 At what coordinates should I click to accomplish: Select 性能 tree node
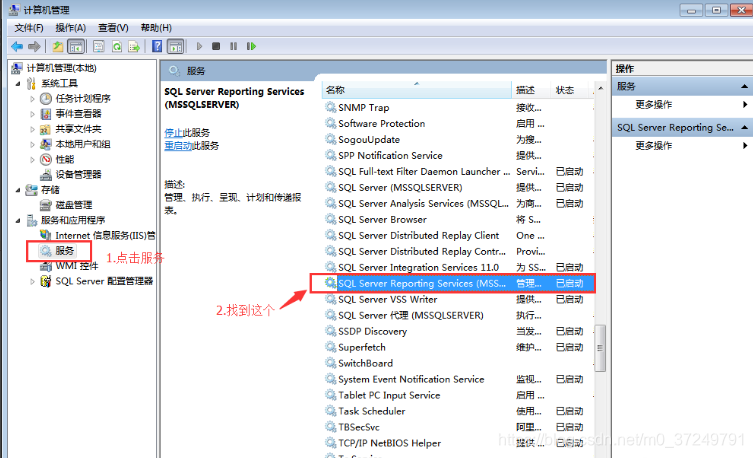pyautogui.click(x=65, y=159)
